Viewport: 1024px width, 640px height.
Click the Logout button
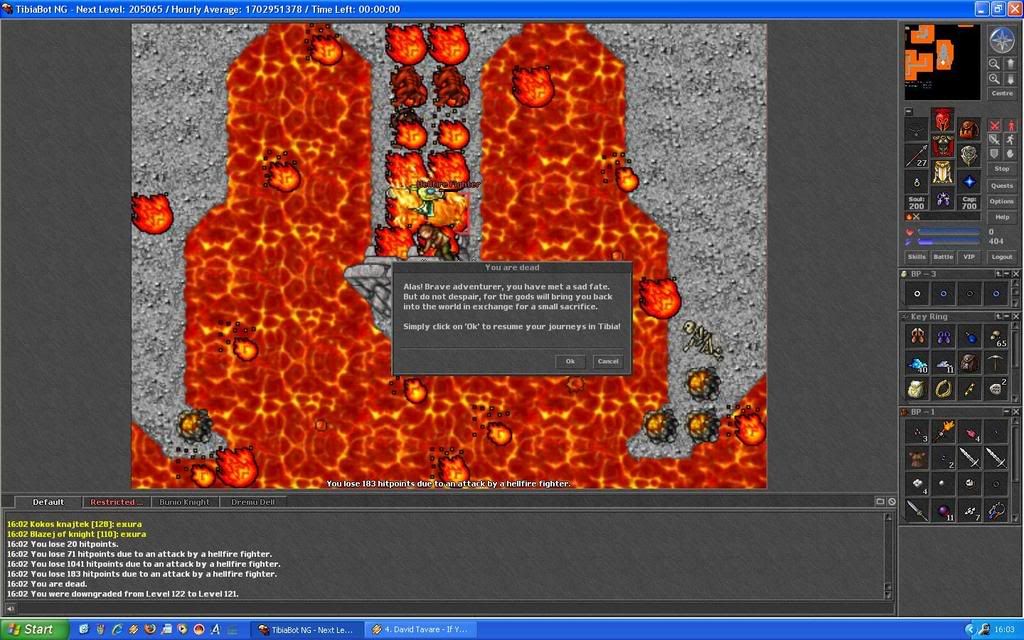click(1002, 257)
